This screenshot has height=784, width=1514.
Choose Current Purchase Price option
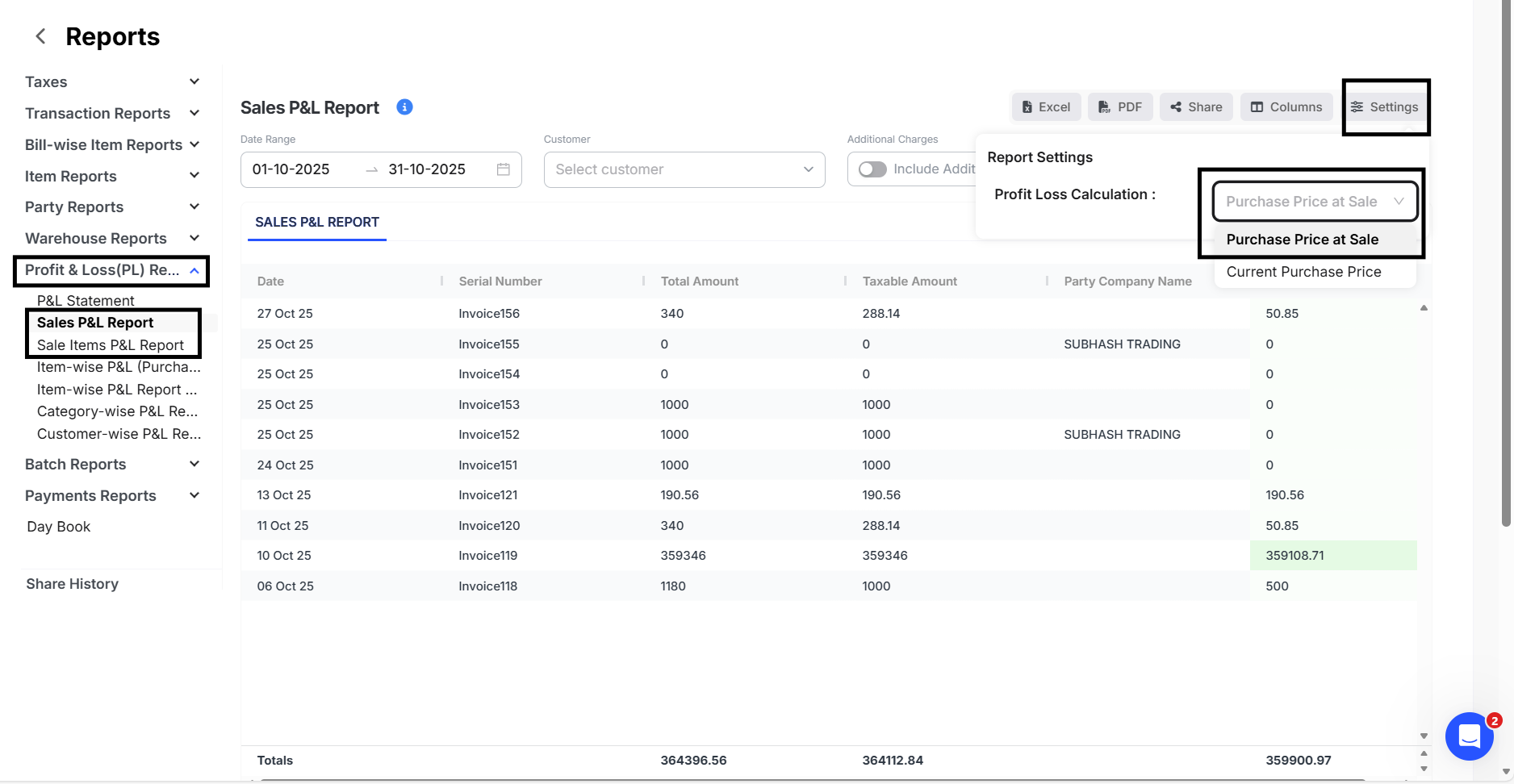tap(1303, 272)
